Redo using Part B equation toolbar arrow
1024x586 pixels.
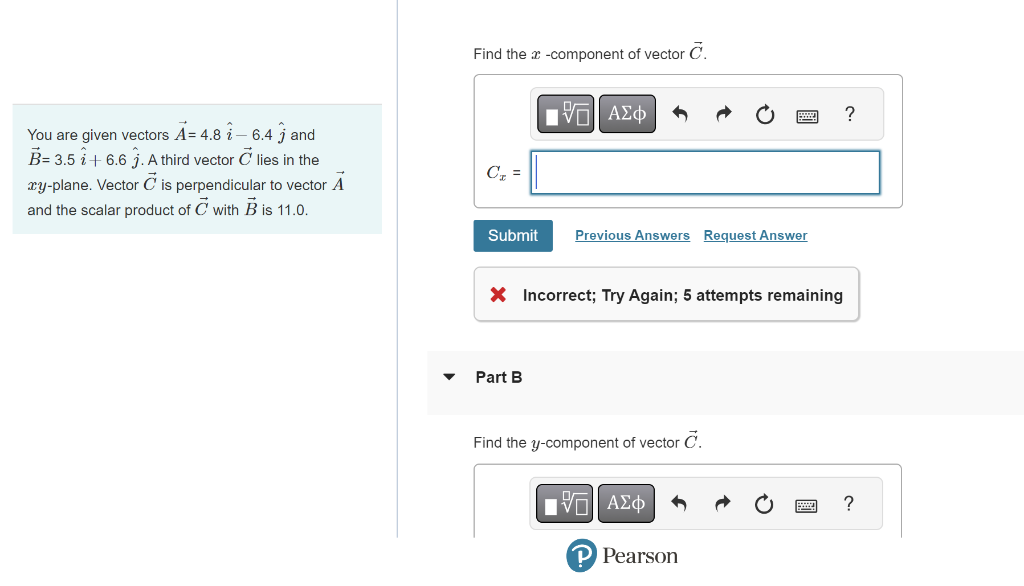(721, 503)
